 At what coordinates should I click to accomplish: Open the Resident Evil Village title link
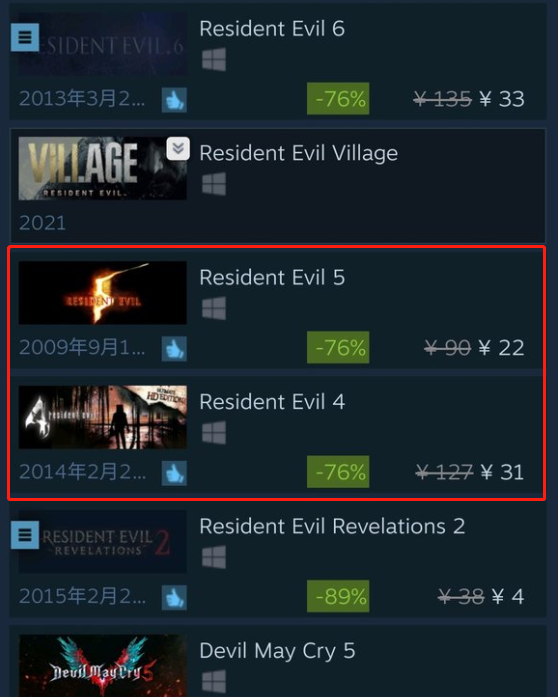click(299, 153)
